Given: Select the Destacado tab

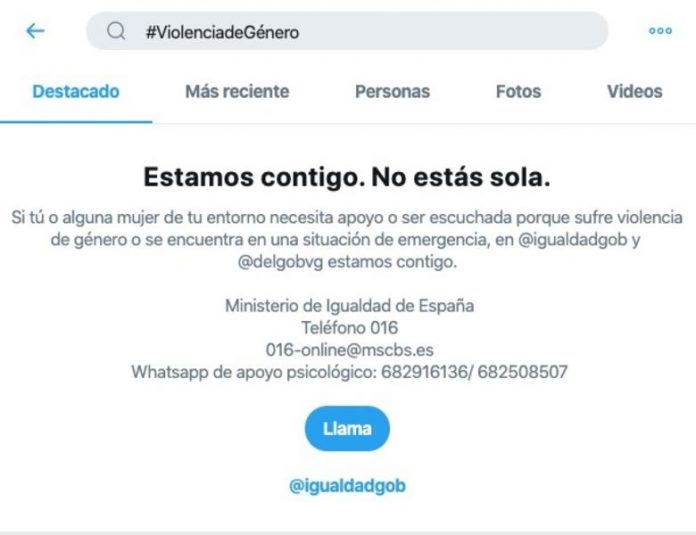Looking at the screenshot, I should pyautogui.click(x=76, y=91).
